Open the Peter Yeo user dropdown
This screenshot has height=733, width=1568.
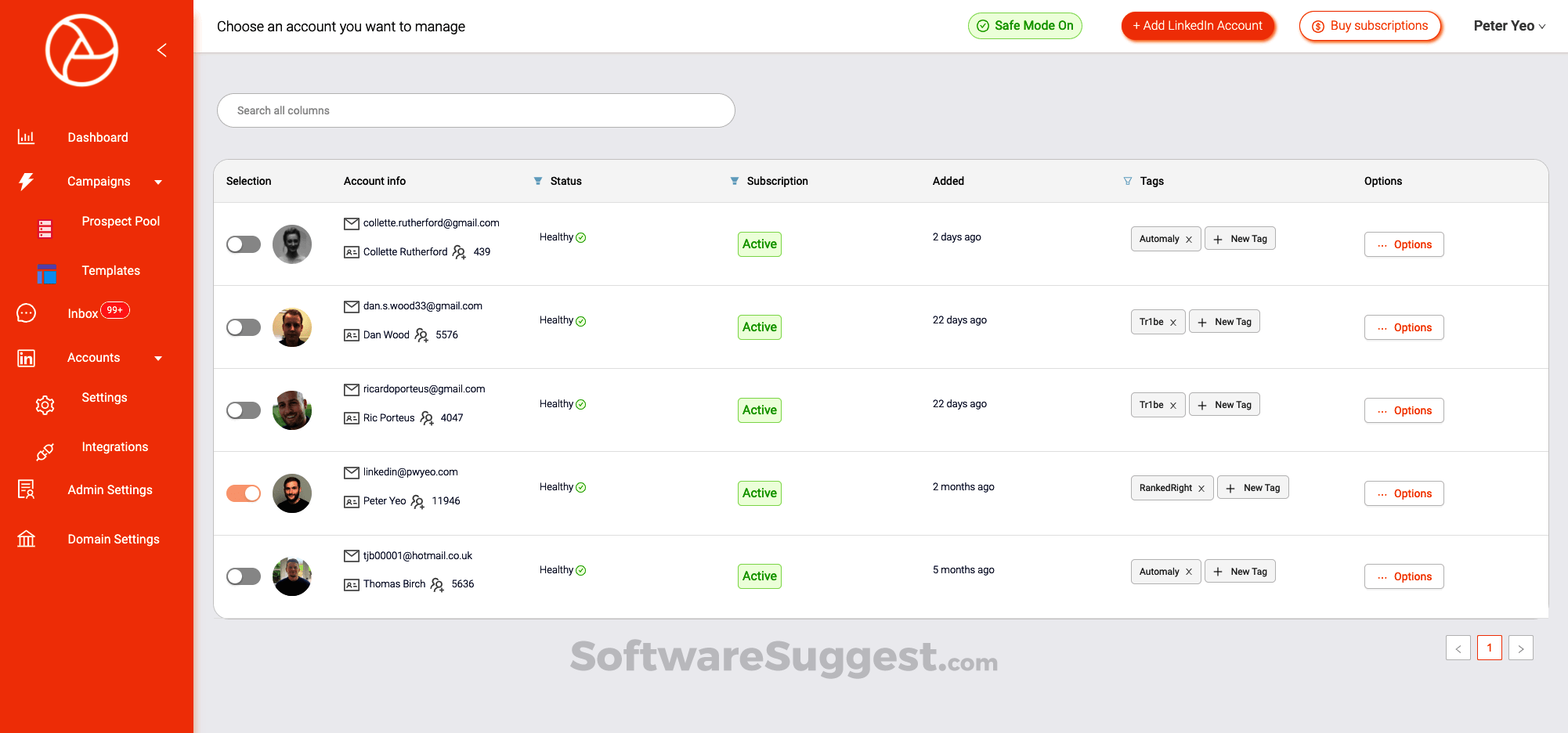[x=1509, y=26]
